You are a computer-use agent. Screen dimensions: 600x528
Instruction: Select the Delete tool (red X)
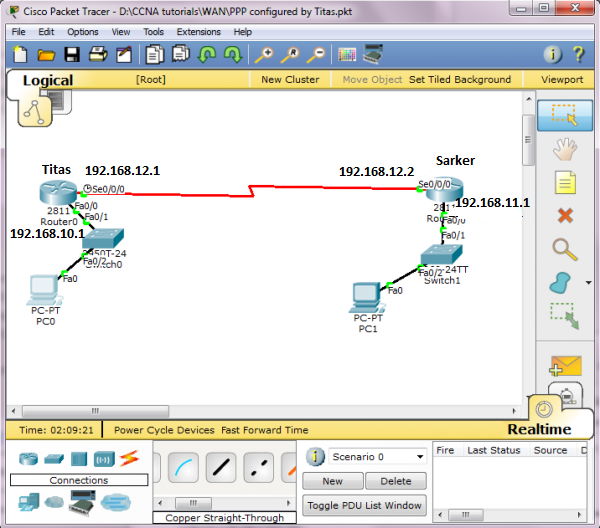564,216
